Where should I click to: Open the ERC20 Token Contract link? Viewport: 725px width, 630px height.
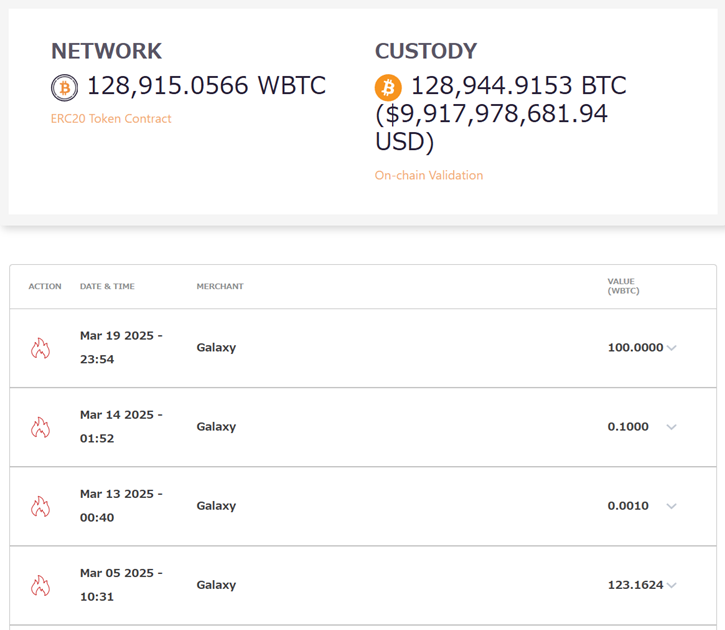click(111, 119)
